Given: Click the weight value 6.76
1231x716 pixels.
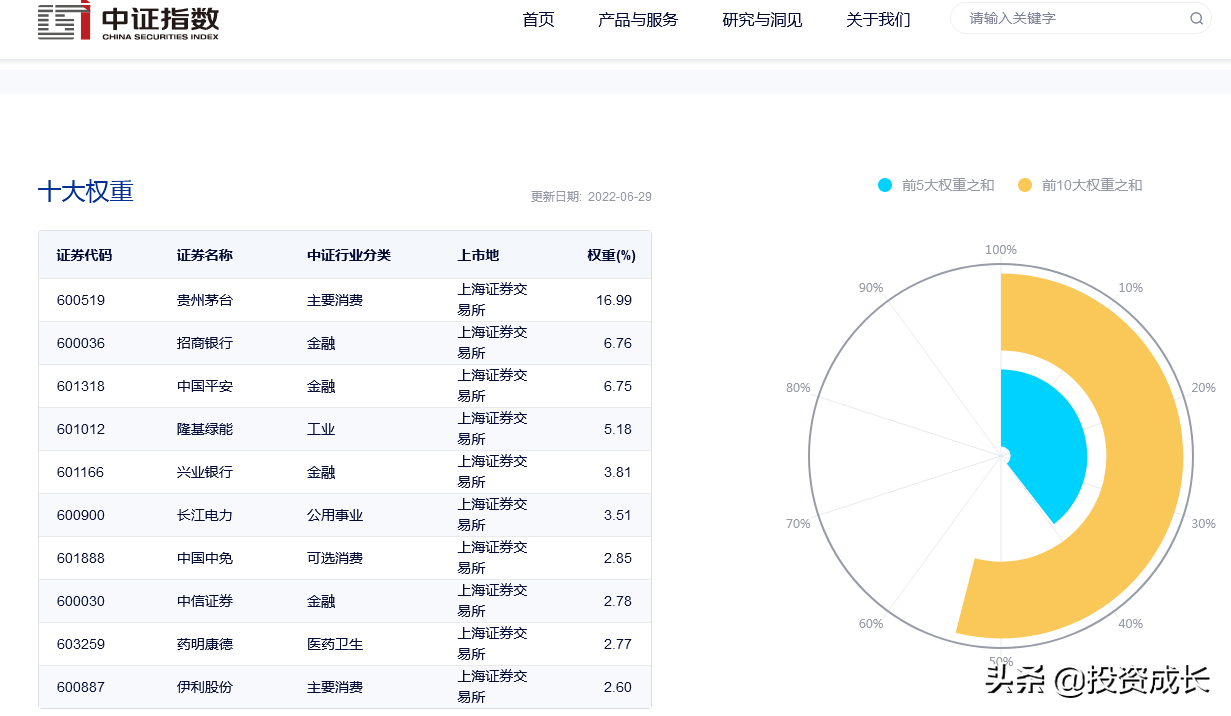Looking at the screenshot, I should pyautogui.click(x=618, y=343).
